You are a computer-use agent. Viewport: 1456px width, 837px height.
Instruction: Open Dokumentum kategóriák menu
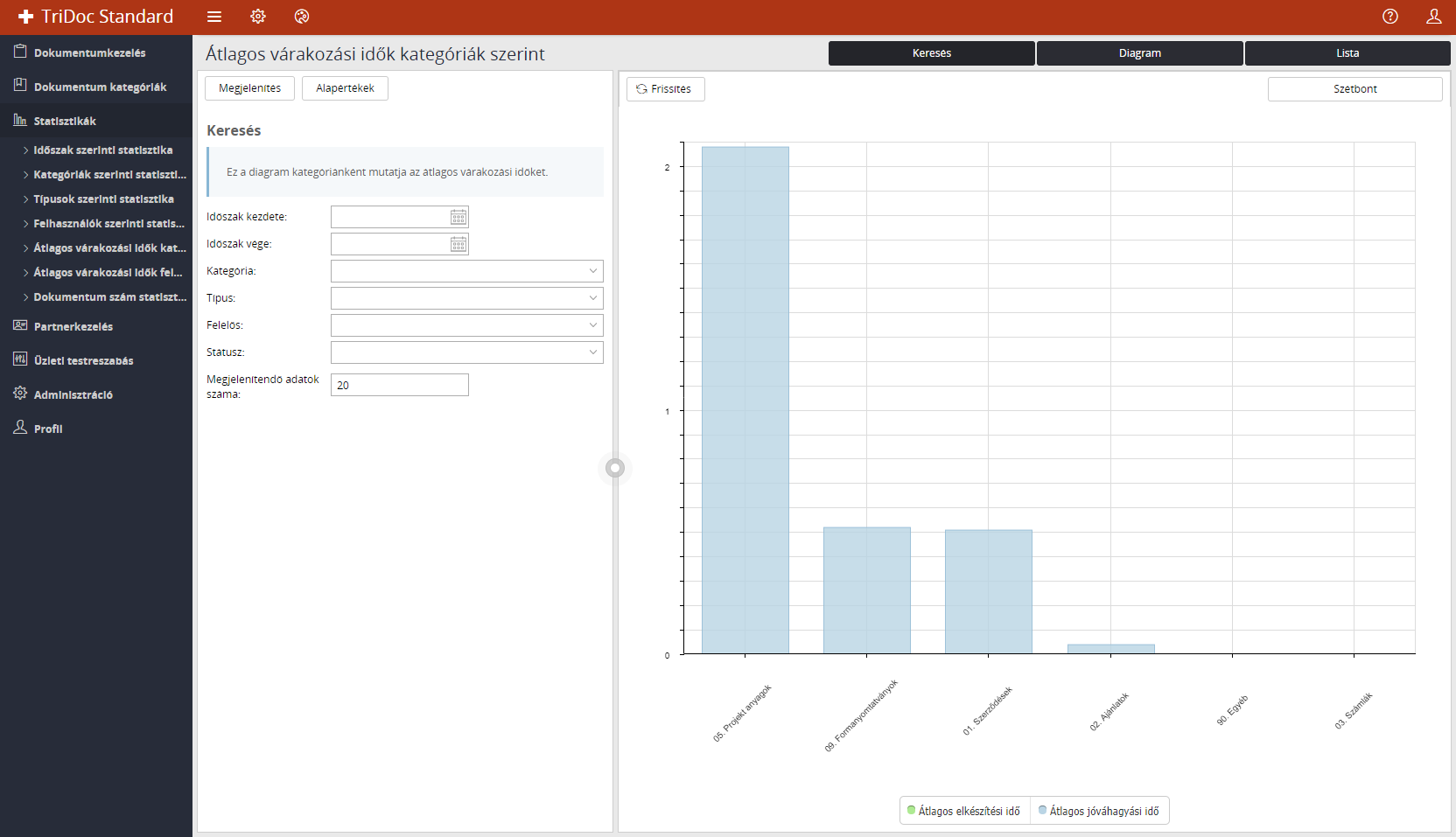(96, 87)
